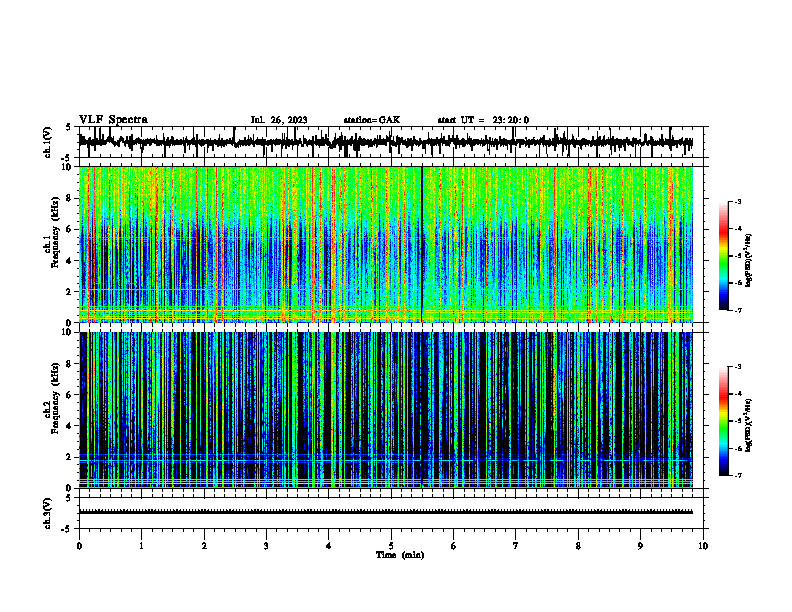Click the "5" tick label on ch.1(V) axis

[x=70, y=128]
